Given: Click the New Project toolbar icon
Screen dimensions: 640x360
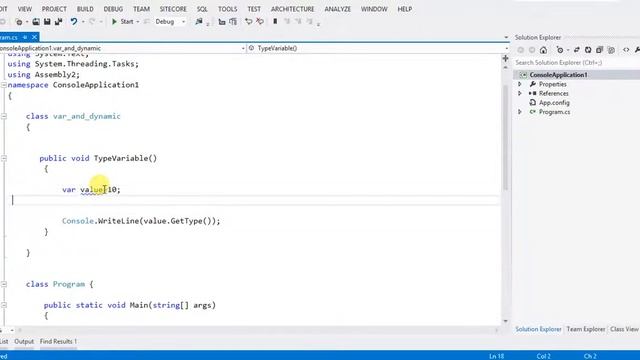Looking at the screenshot, I should click(19, 22).
